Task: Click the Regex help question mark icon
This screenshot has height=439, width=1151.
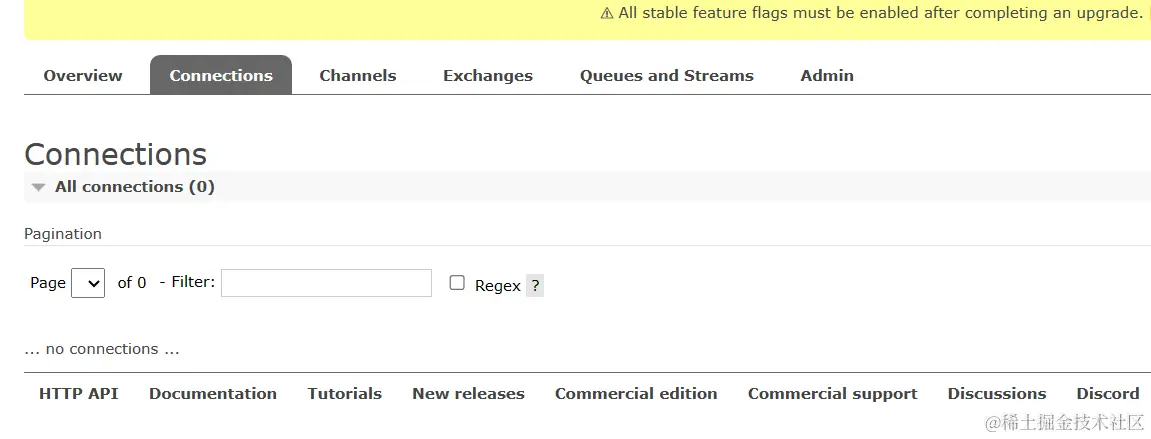Action: click(x=535, y=286)
